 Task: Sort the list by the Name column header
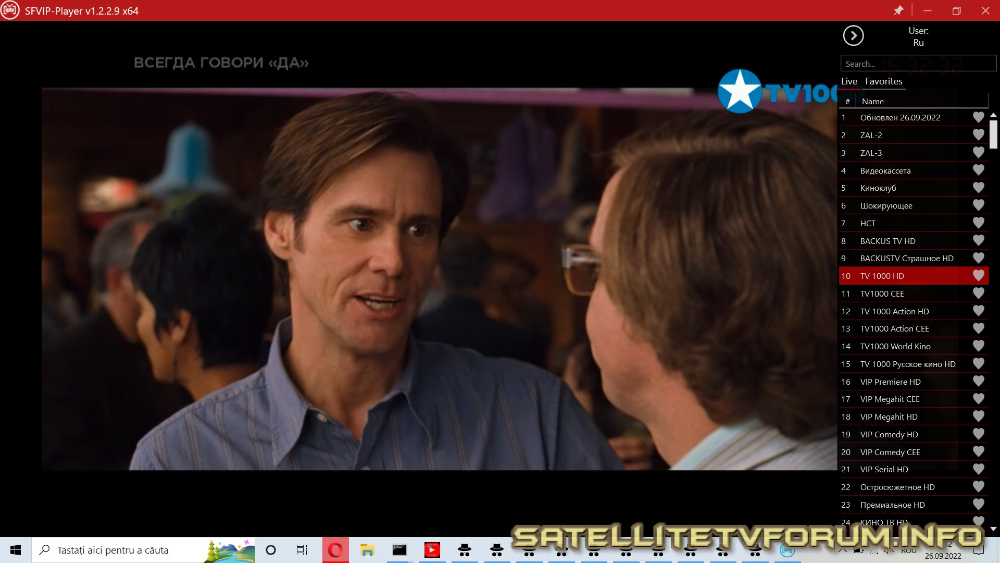(872, 101)
